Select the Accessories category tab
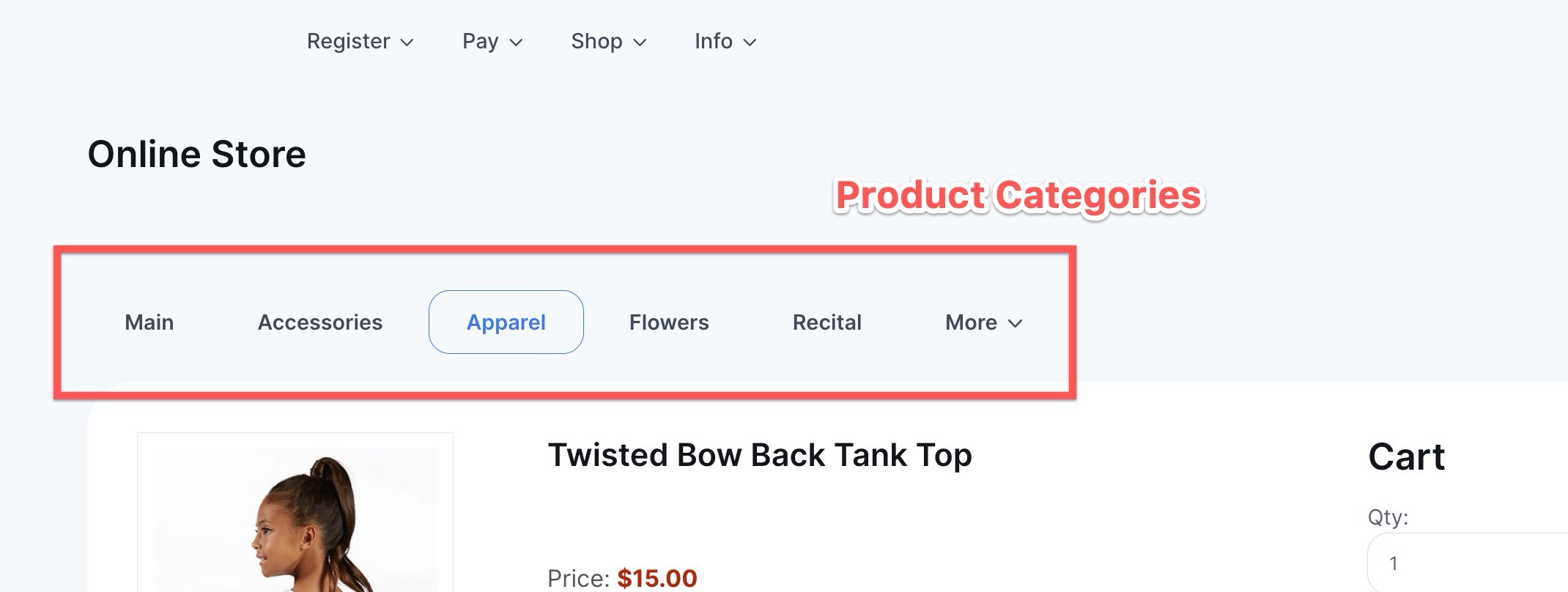The height and width of the screenshot is (592, 1568). pos(320,322)
